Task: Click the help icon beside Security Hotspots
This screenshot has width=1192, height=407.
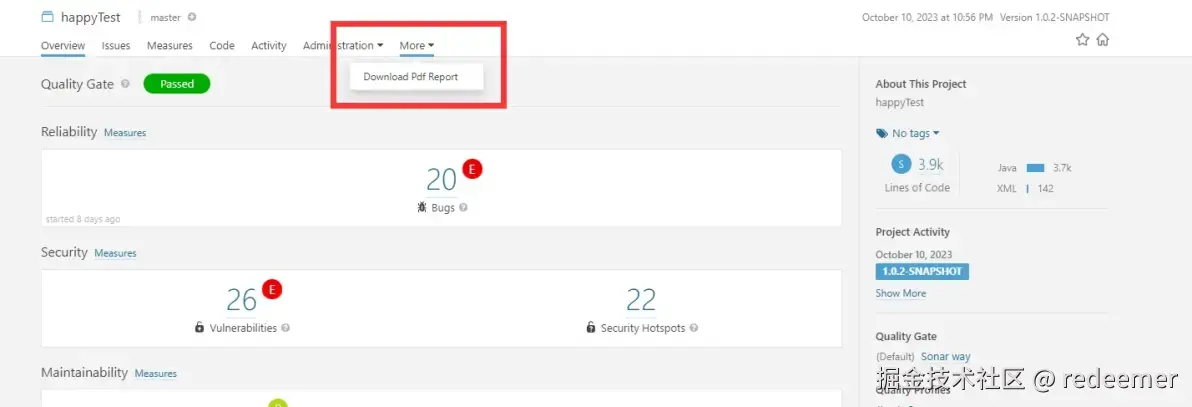Action: (x=693, y=328)
